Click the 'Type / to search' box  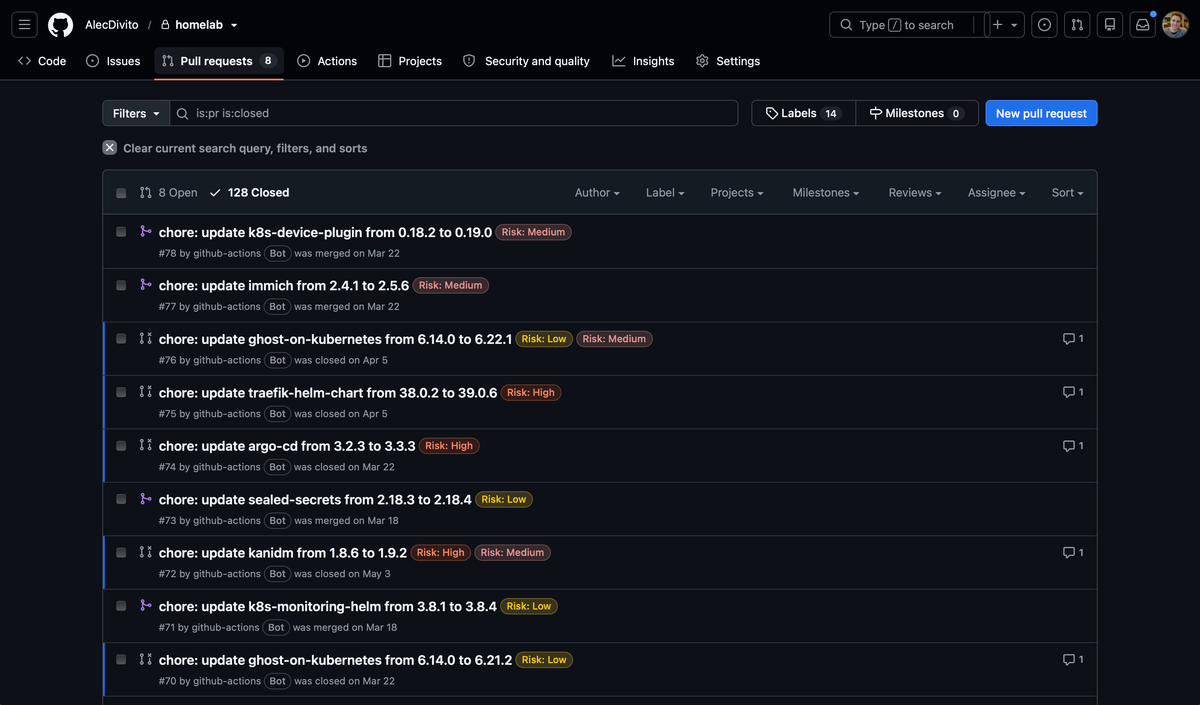click(906, 25)
